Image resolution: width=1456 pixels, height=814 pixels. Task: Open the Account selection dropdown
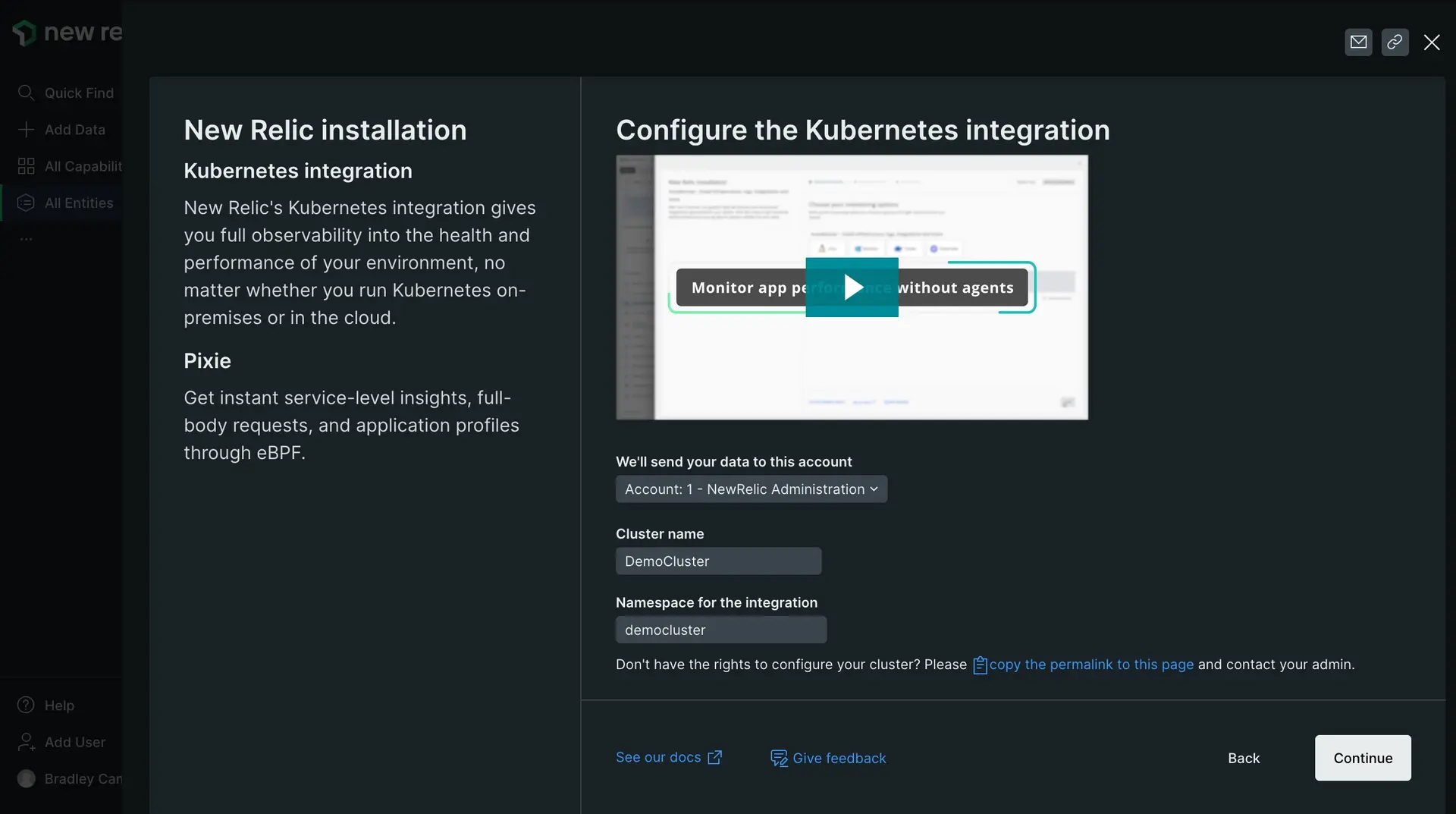click(x=751, y=489)
